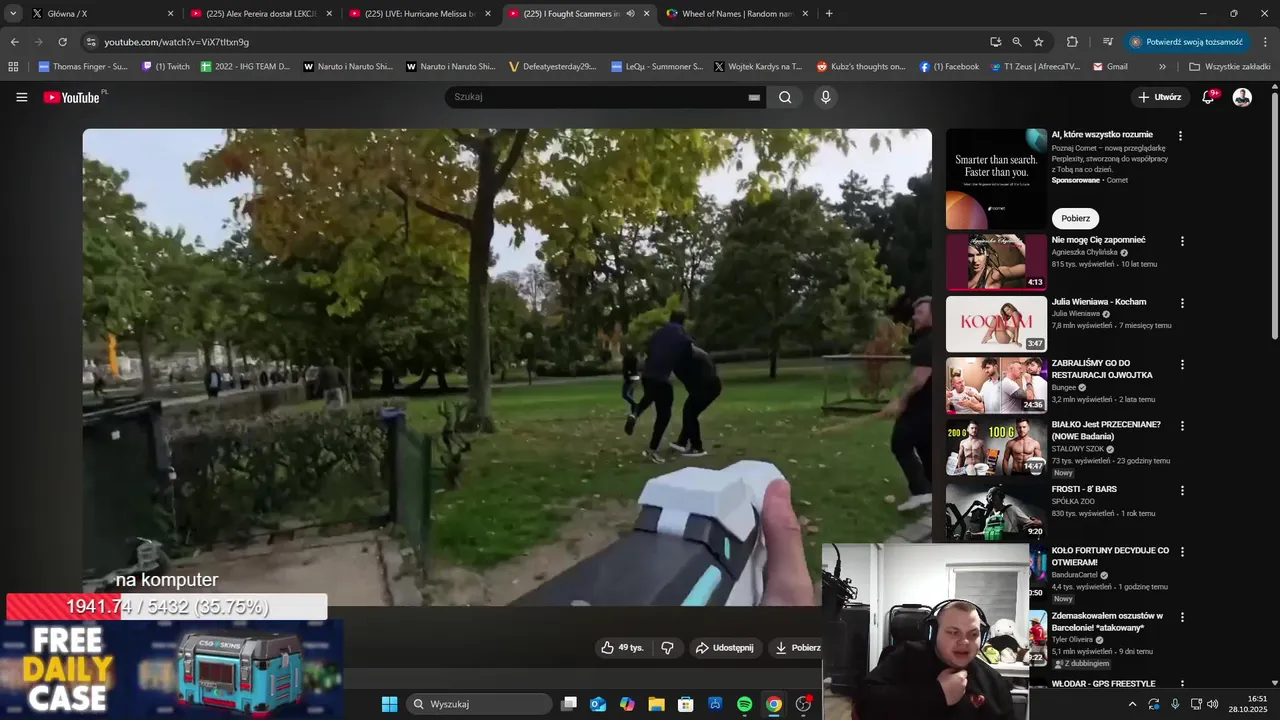Open options for 'Nie mogę Cię zapomnieć' video

click(1181, 241)
